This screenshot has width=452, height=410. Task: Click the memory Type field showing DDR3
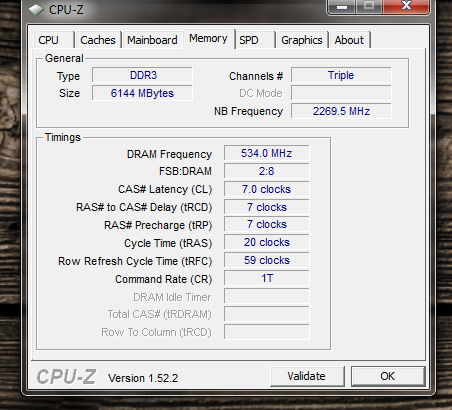[x=142, y=75]
